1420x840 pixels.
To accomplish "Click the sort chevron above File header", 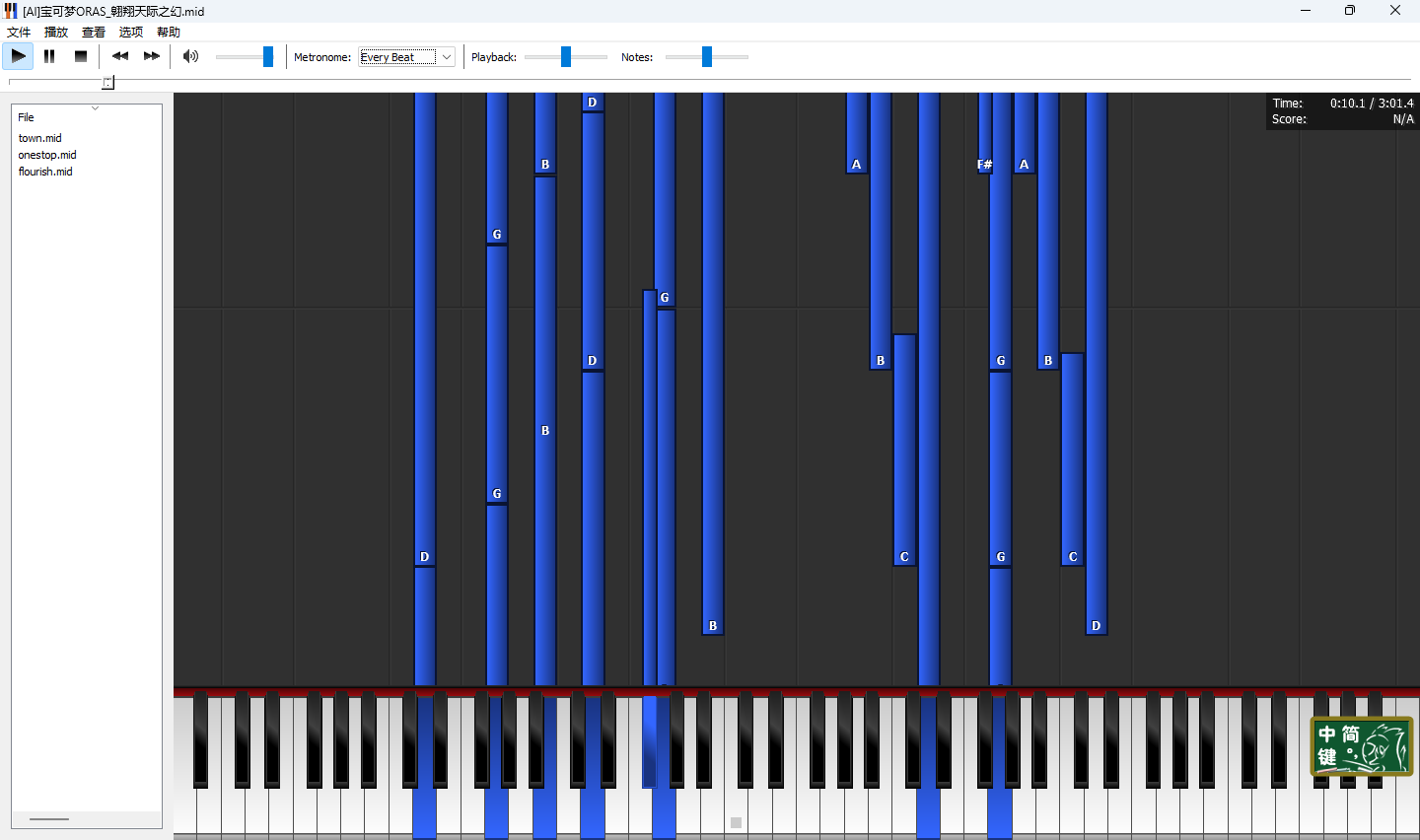I will (x=95, y=107).
